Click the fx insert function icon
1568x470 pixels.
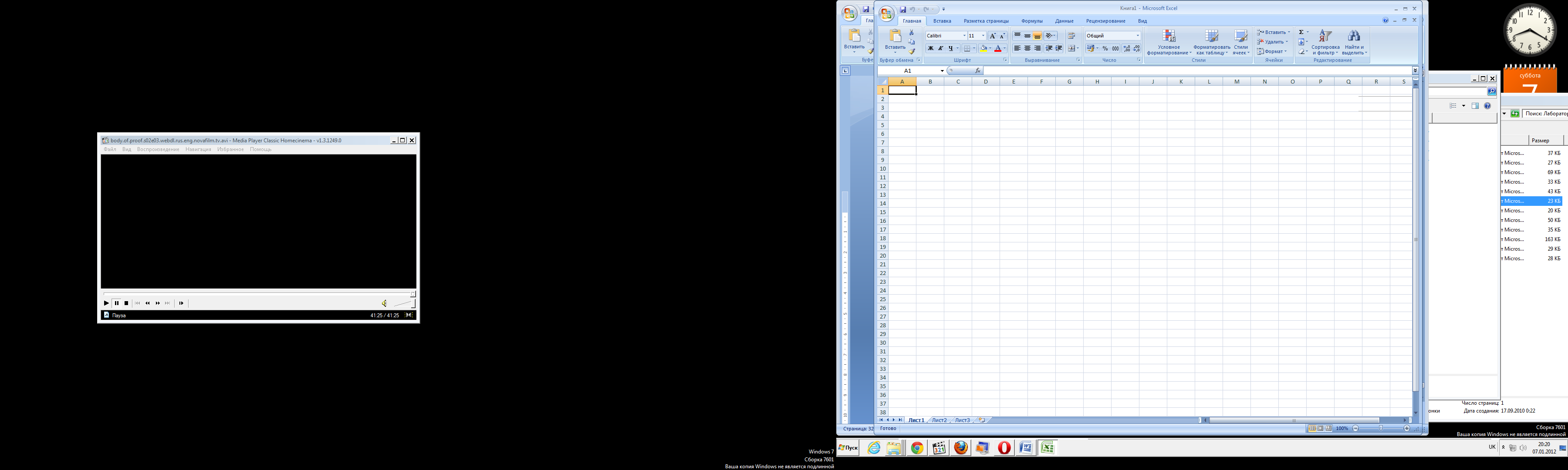point(977,71)
